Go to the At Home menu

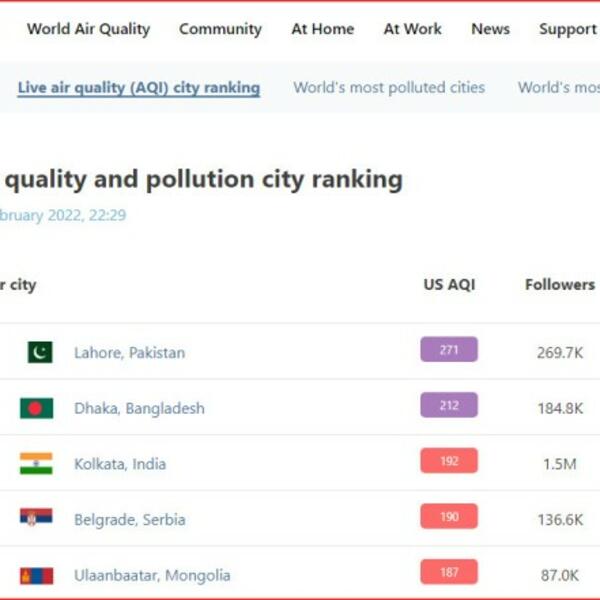coord(322,29)
